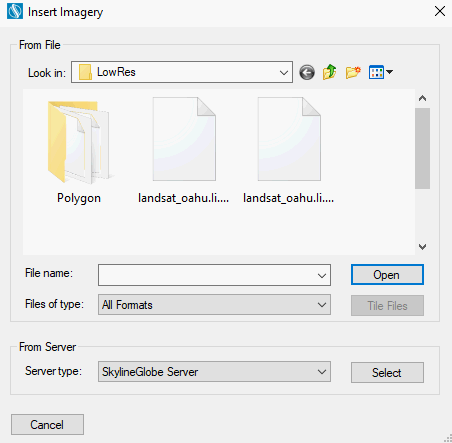The height and width of the screenshot is (443, 452).
Task: Open the Files of type dropdown
Action: tap(214, 305)
